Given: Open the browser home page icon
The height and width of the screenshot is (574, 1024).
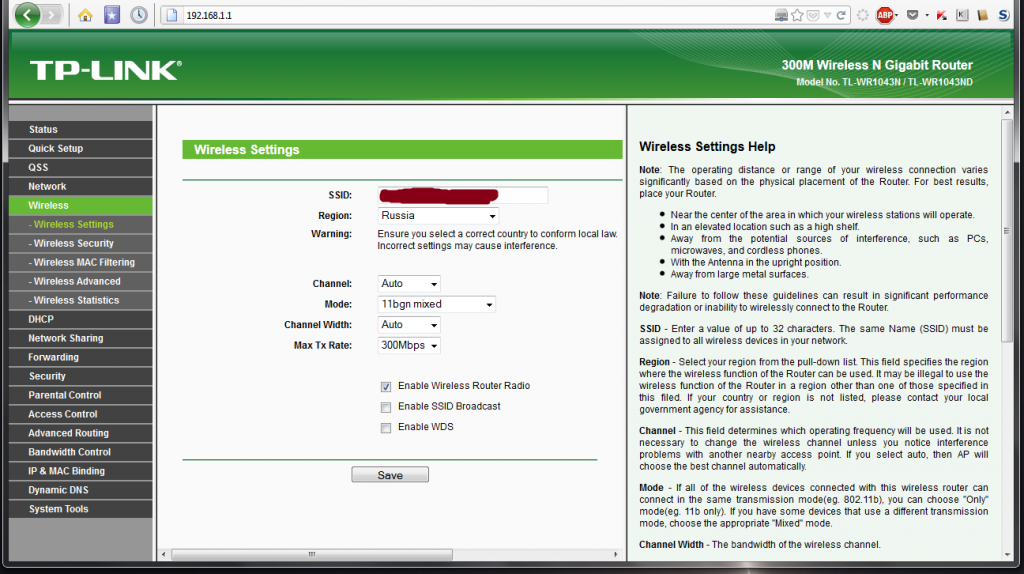Looking at the screenshot, I should pos(85,15).
